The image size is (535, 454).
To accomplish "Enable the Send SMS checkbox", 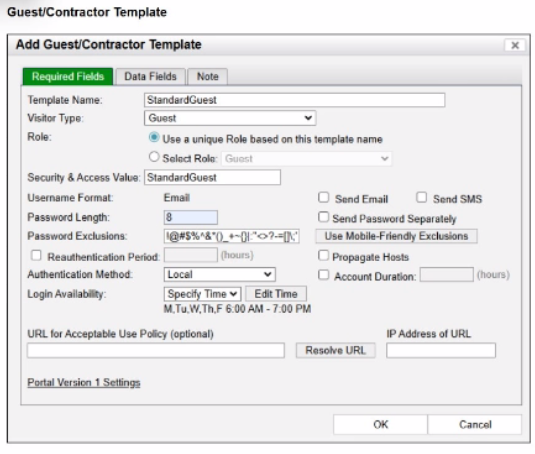I will point(421,197).
